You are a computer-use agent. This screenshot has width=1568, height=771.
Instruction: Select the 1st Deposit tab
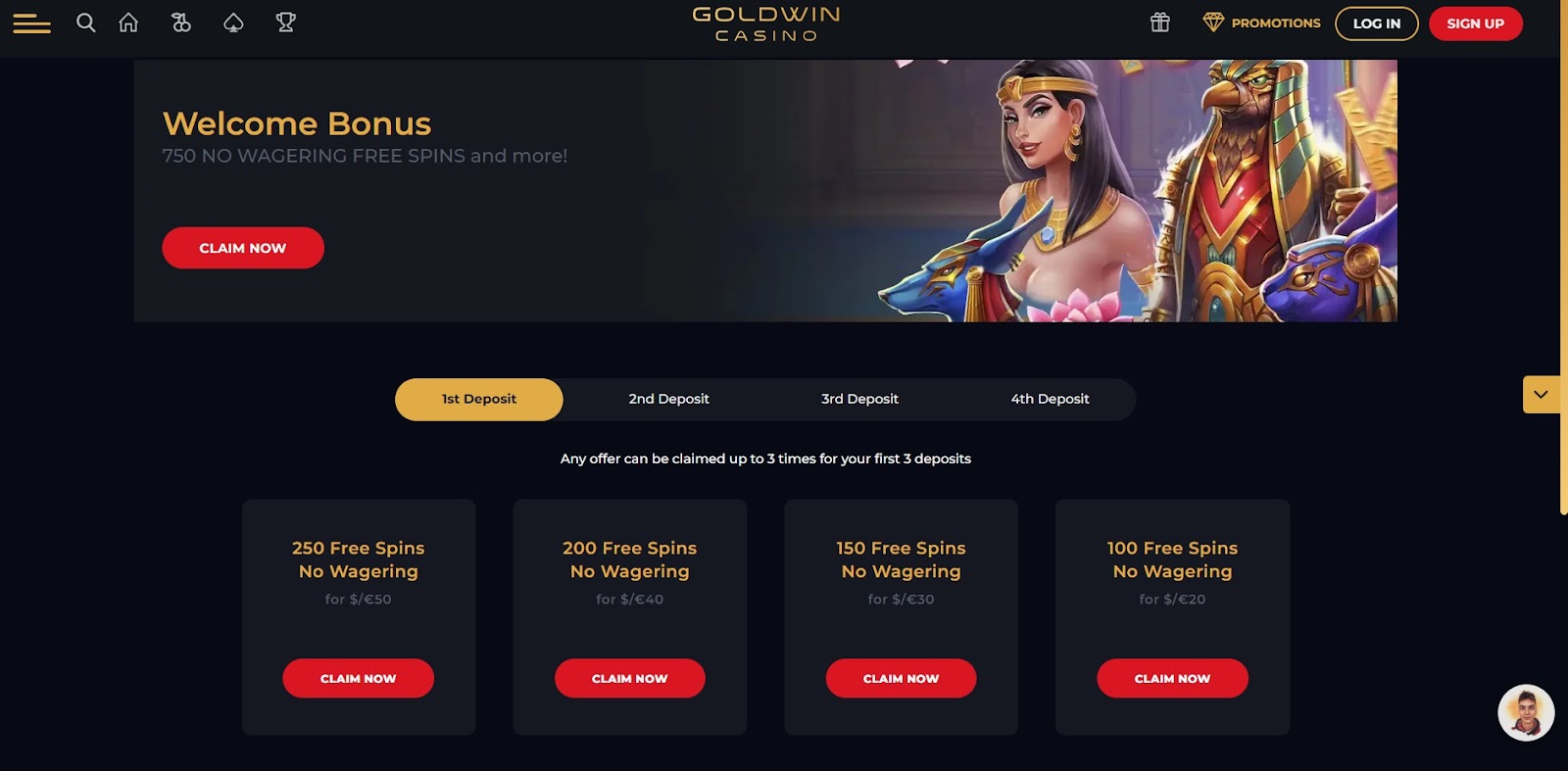pos(479,400)
